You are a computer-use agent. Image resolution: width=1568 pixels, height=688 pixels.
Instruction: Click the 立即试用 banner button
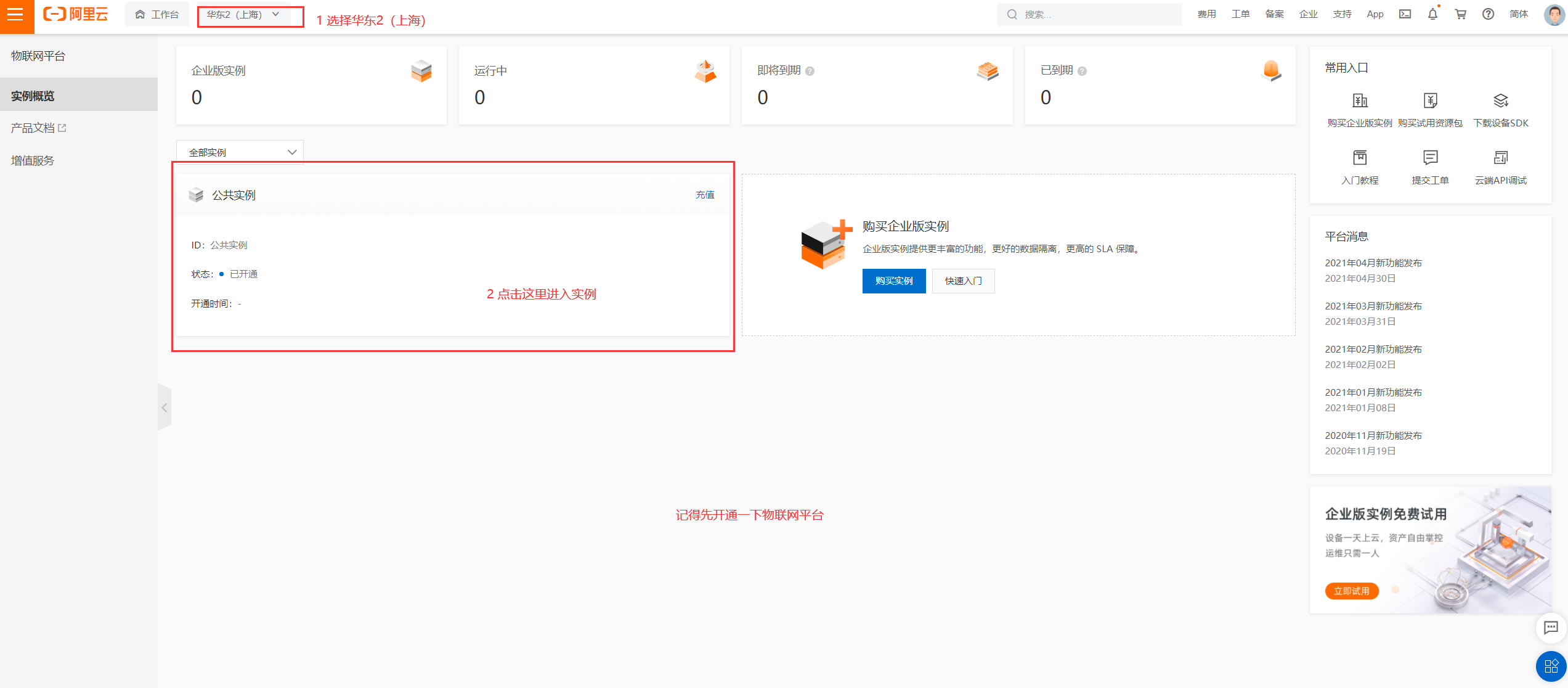click(1351, 591)
